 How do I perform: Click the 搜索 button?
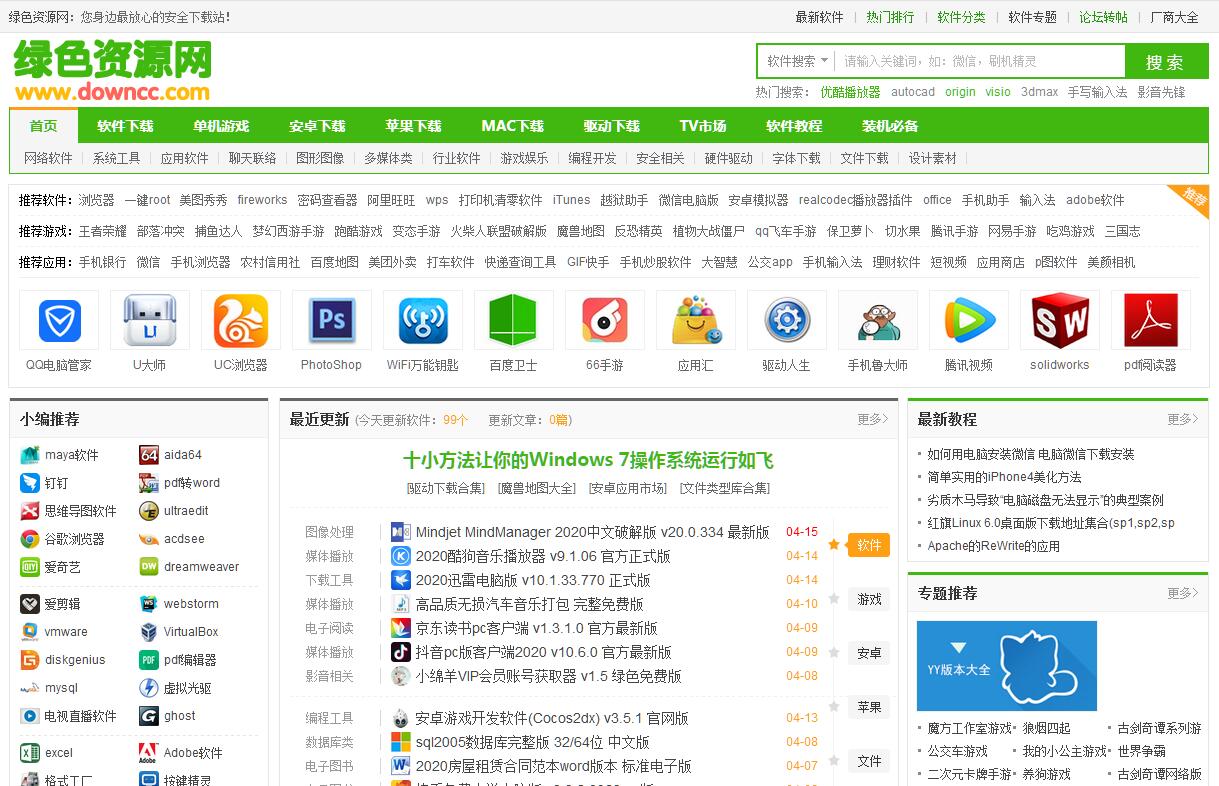tap(1165, 62)
